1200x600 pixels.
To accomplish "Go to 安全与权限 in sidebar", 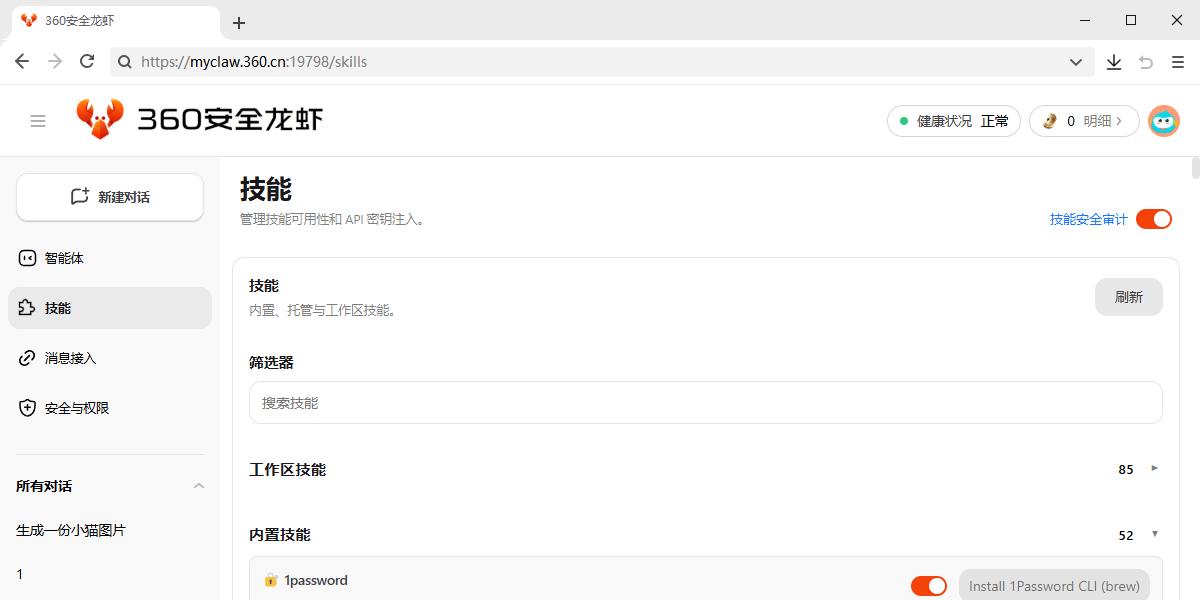I will click(76, 408).
